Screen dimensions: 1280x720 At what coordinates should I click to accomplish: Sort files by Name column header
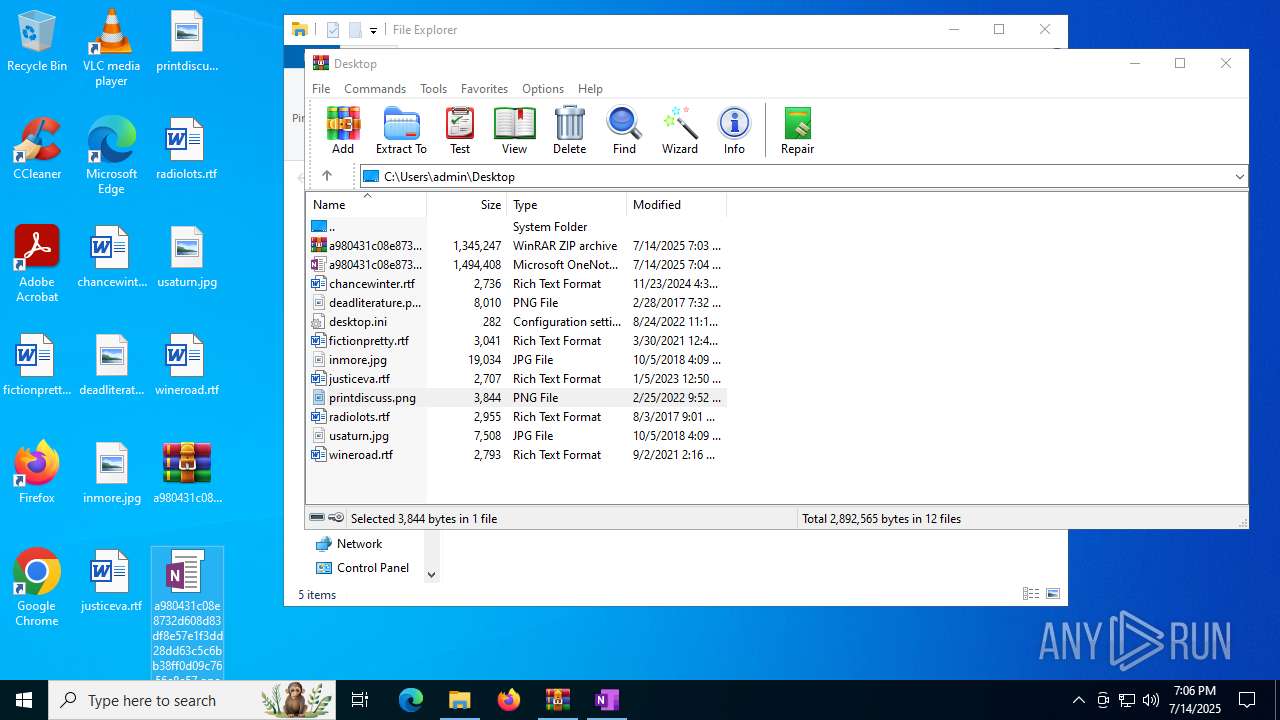(x=366, y=205)
